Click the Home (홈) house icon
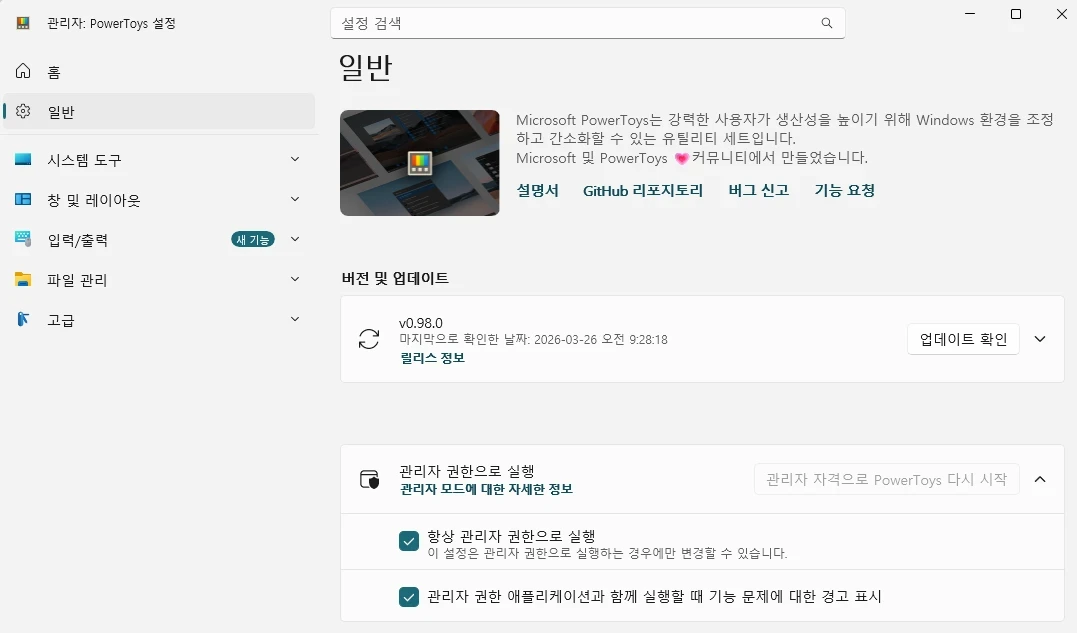This screenshot has height=633, width=1077. 23,72
